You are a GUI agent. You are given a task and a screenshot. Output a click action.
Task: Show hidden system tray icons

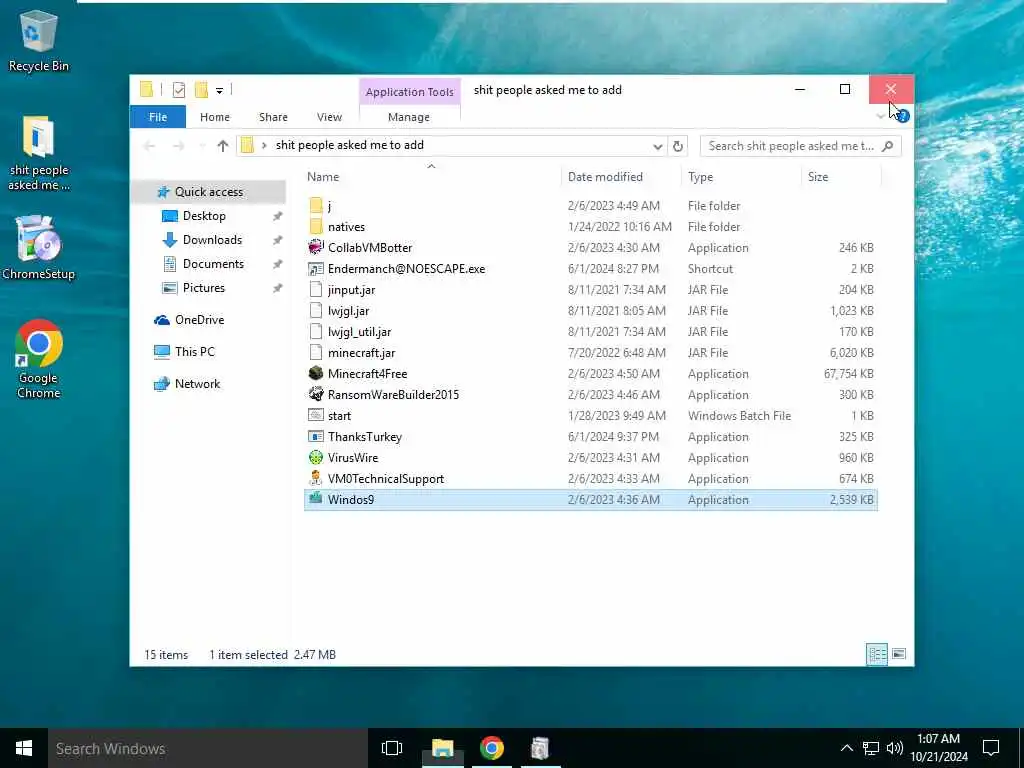[846, 748]
